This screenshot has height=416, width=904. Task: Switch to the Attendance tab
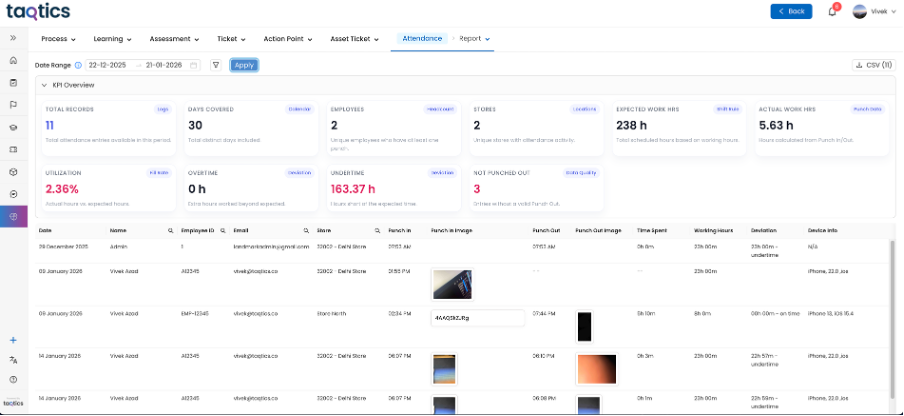click(422, 39)
